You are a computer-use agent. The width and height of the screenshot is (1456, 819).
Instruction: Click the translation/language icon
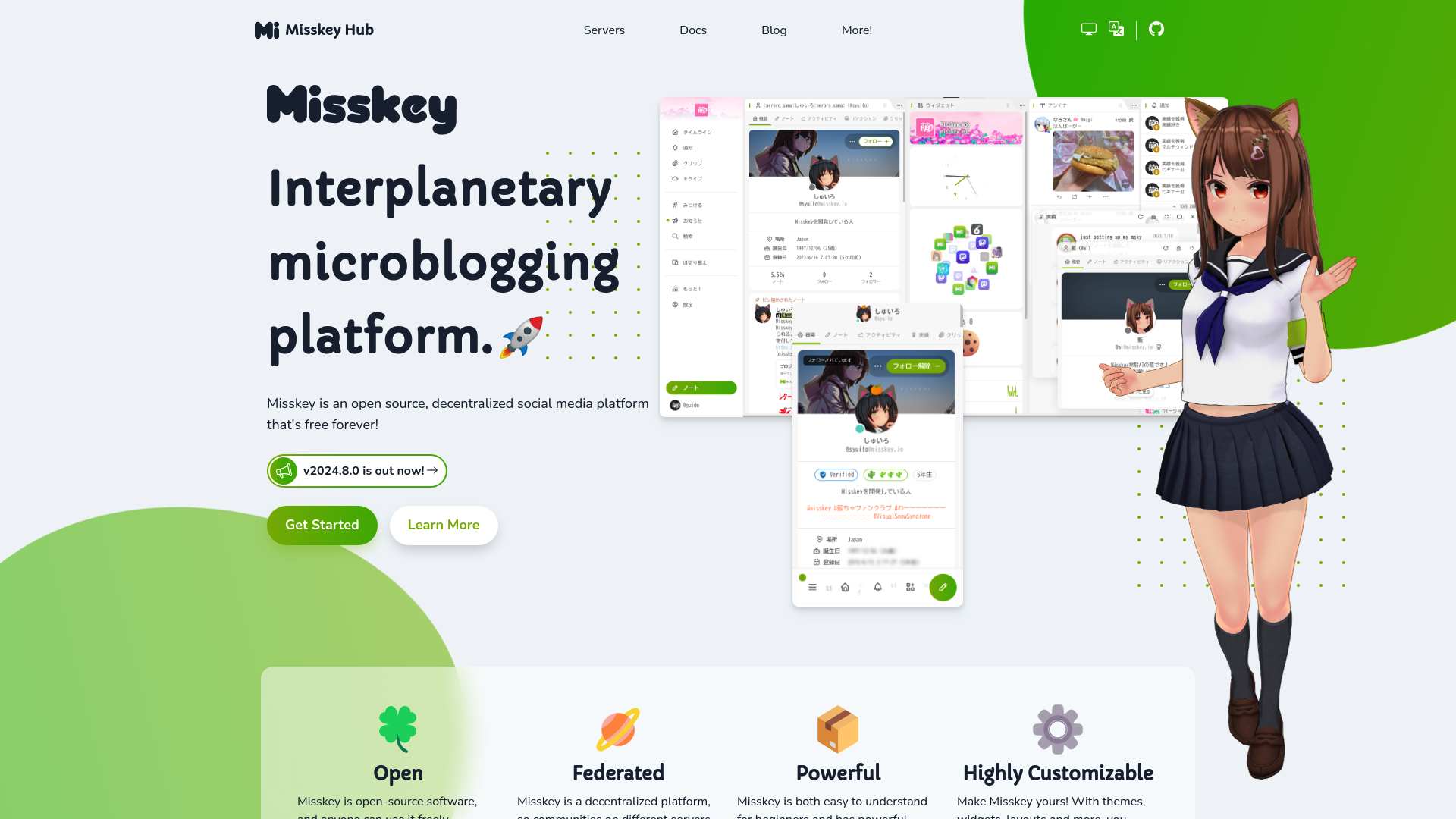click(1116, 30)
